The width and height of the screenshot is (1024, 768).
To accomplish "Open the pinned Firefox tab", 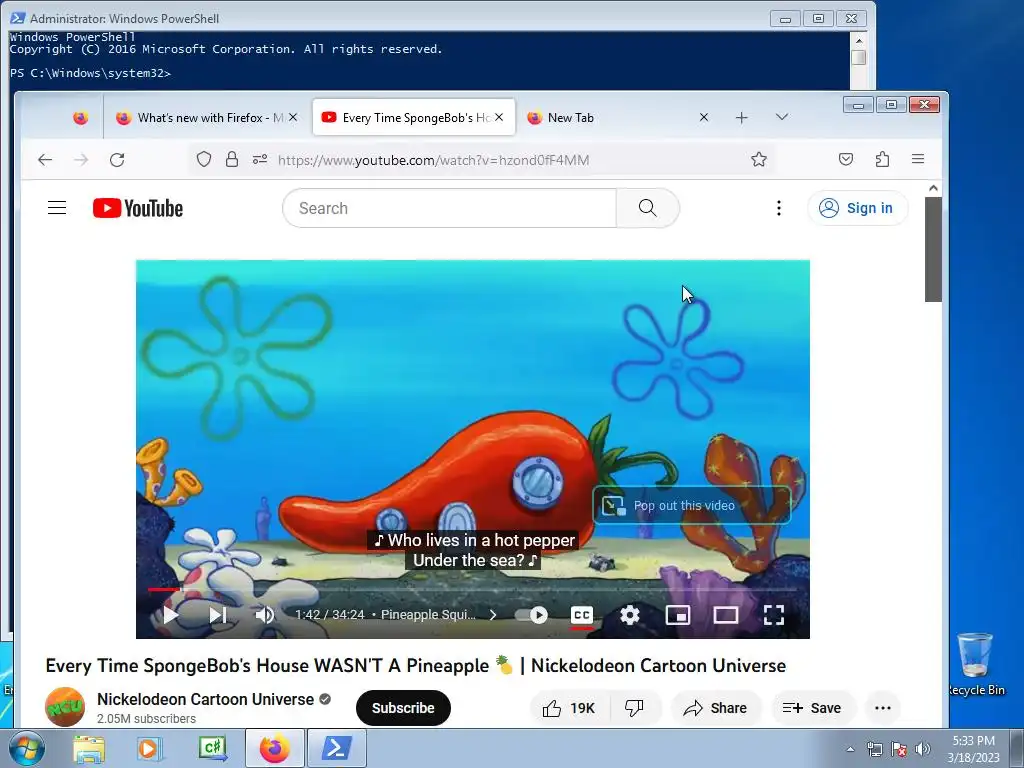I will 80,118.
